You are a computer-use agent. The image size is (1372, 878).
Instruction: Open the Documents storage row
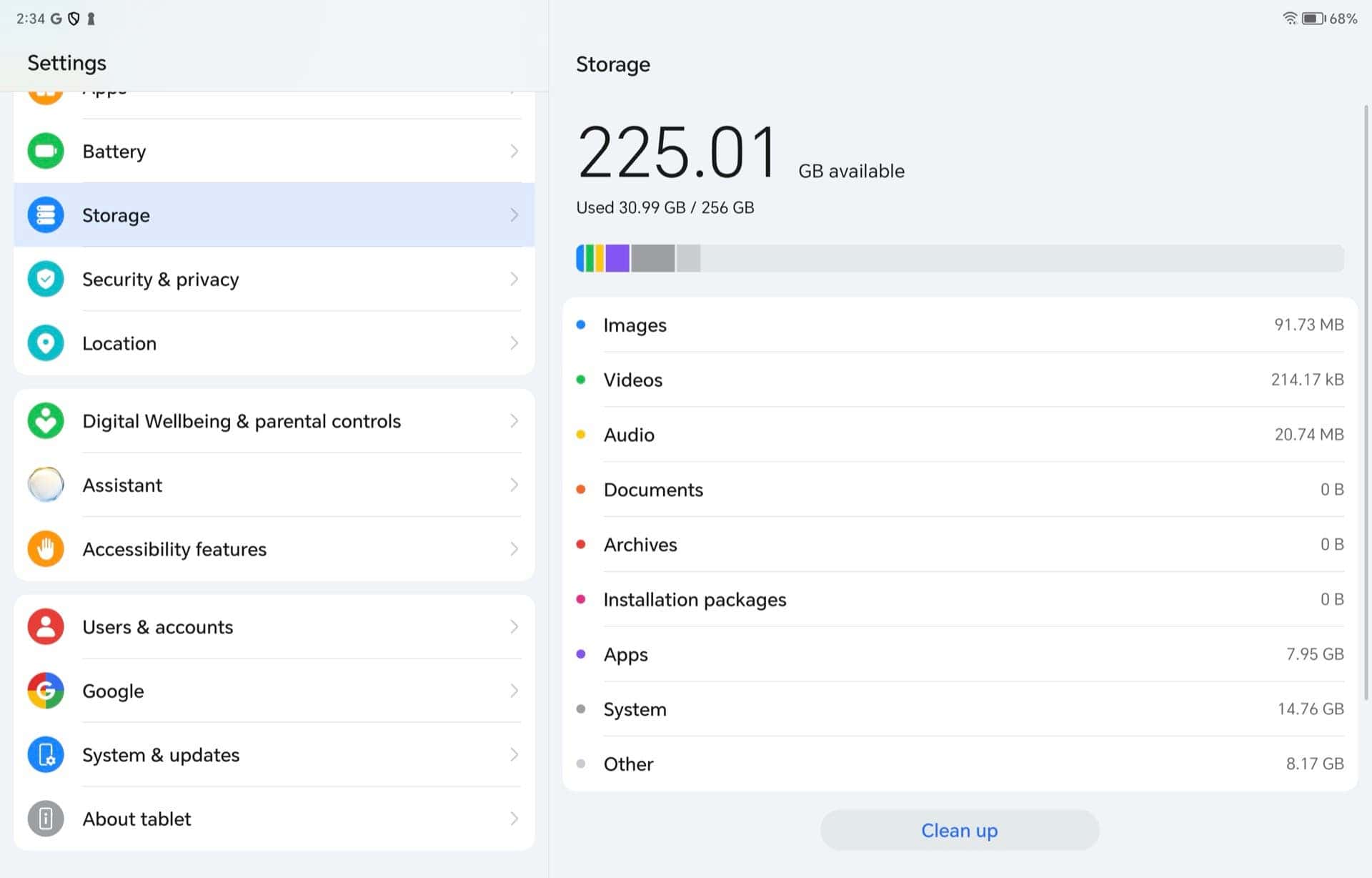(960, 490)
